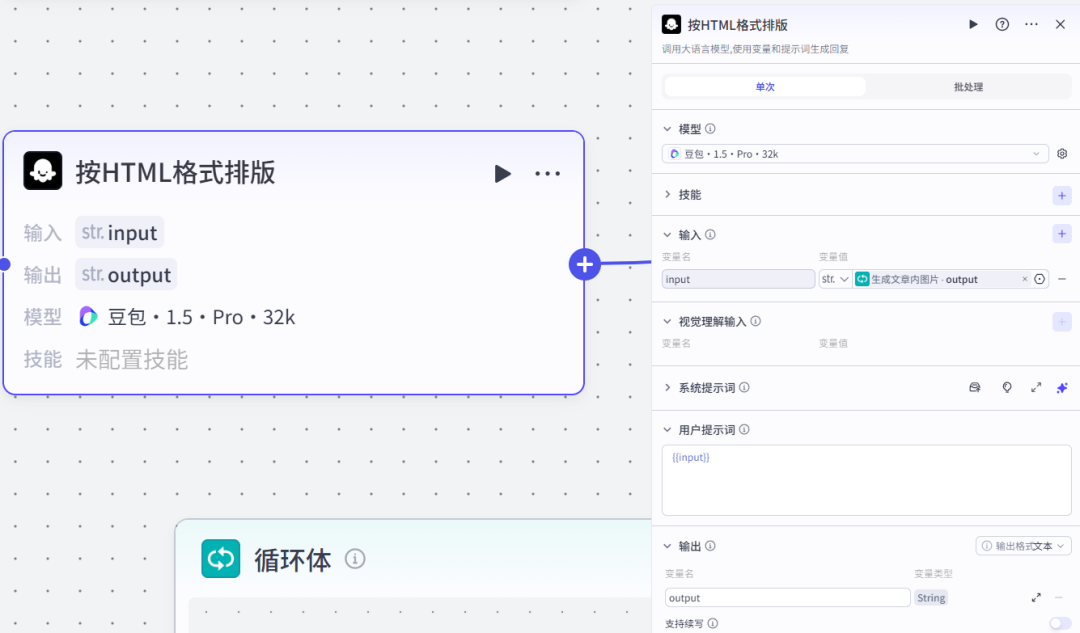The image size is (1080, 633).
Task: Open the more options menu in panel header
Action: pos(1031,24)
